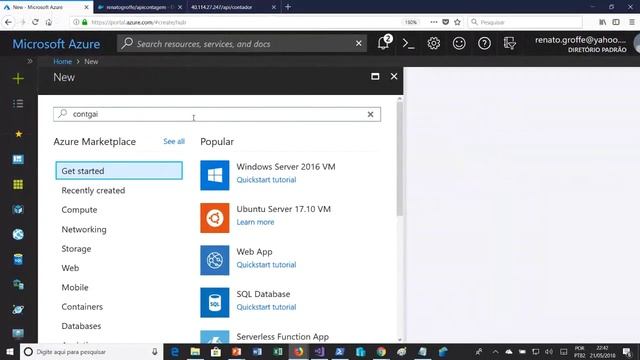Screen dimensions: 640x360
Task: Clear the top Azure search bar
Action: point(358,43)
